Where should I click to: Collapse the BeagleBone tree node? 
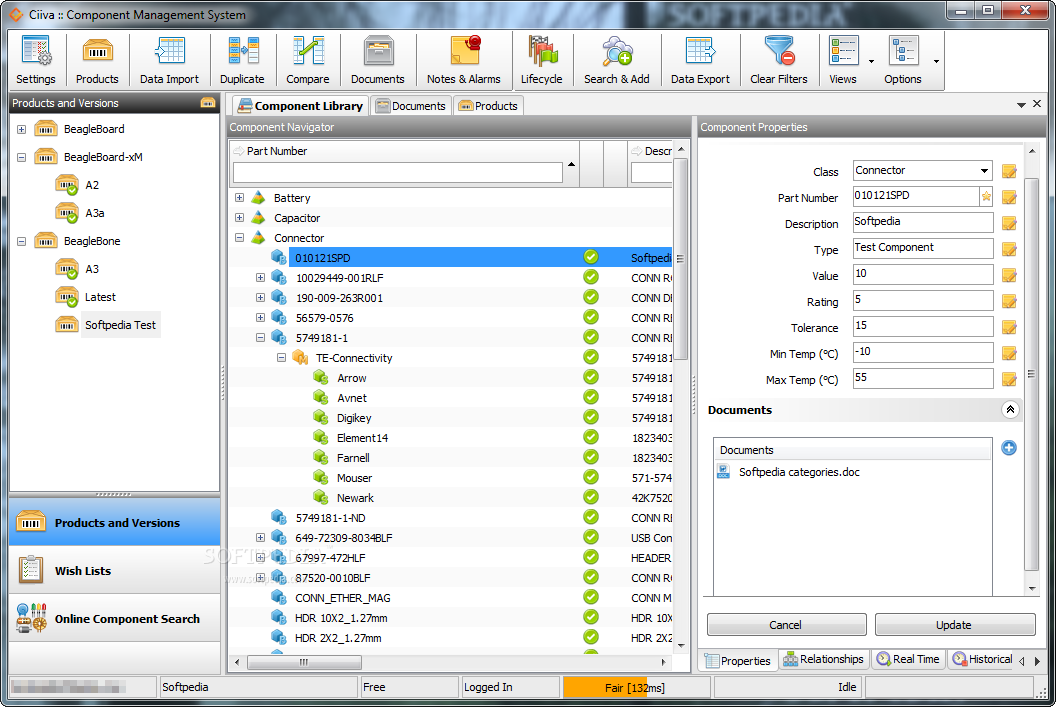22,241
